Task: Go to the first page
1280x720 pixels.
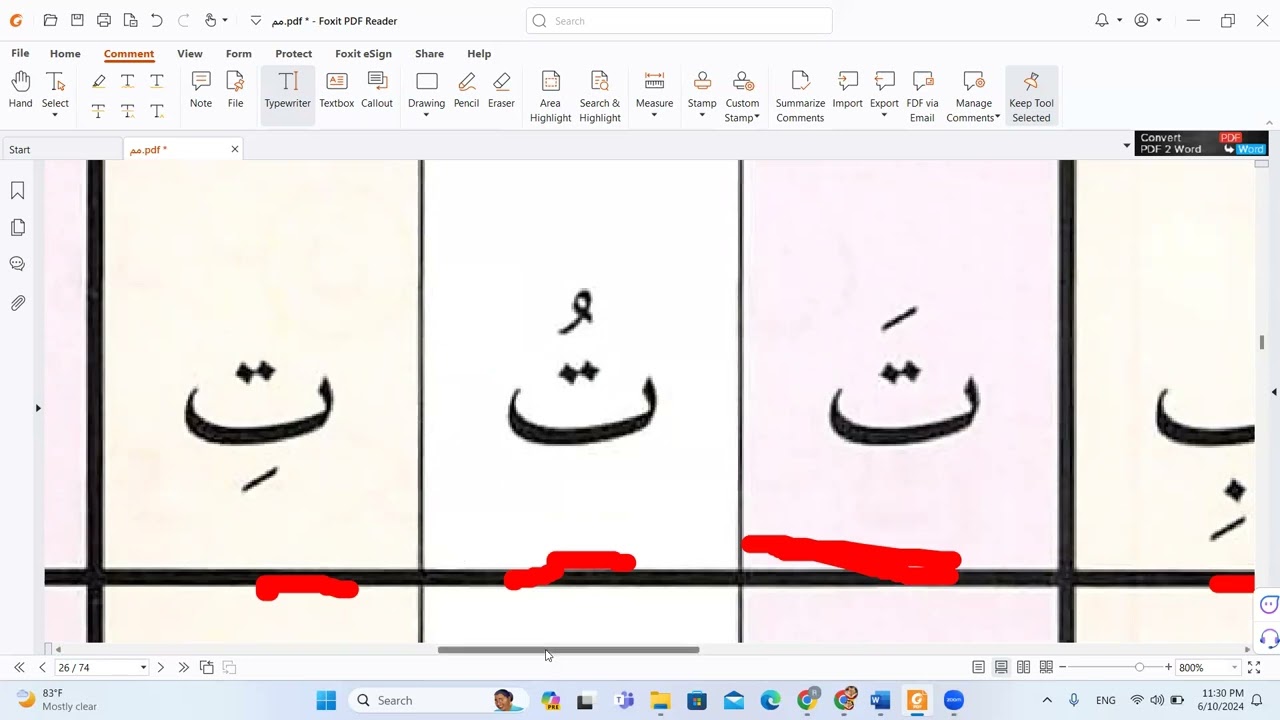Action: point(19,667)
